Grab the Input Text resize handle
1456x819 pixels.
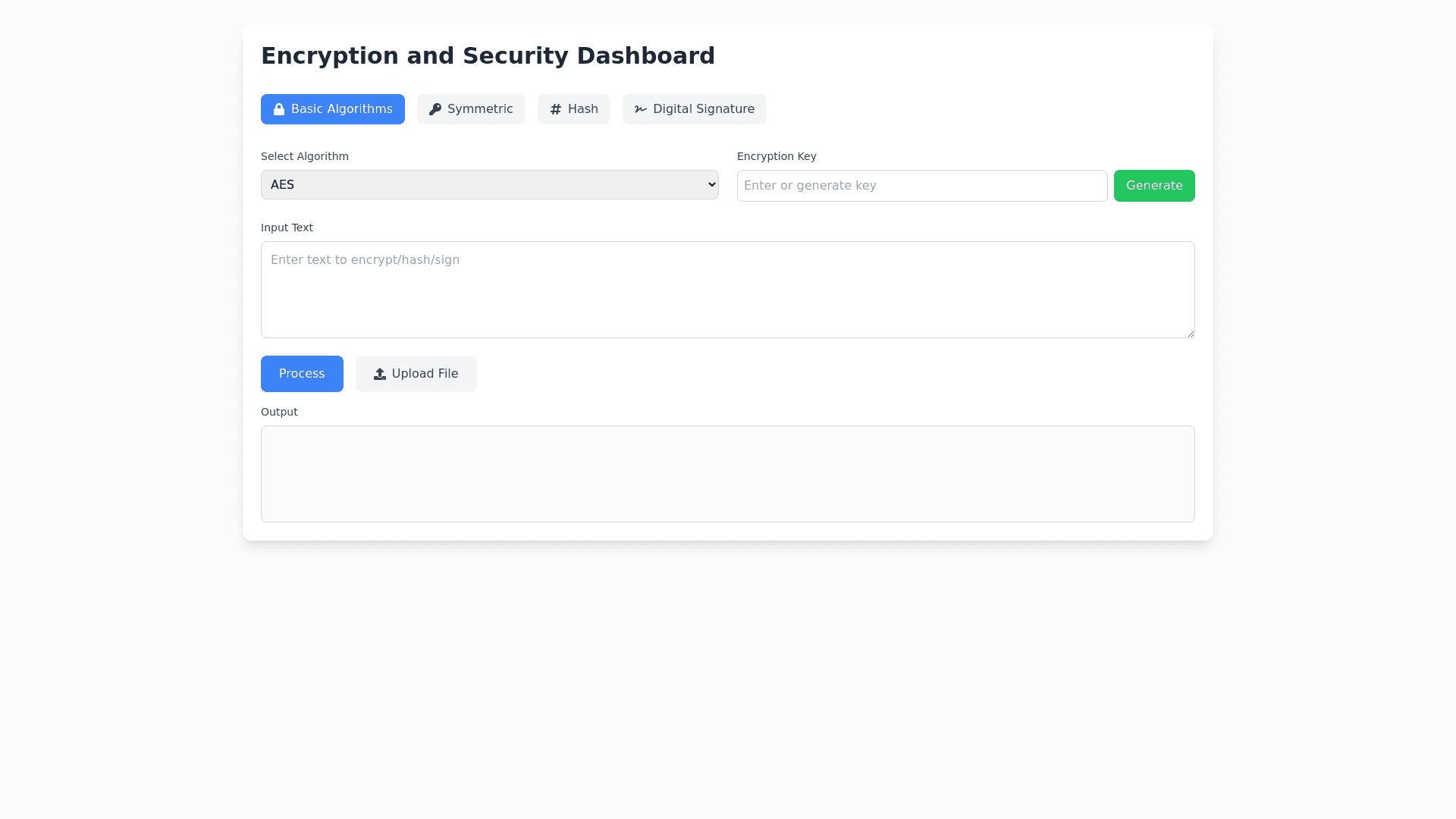point(1191,334)
